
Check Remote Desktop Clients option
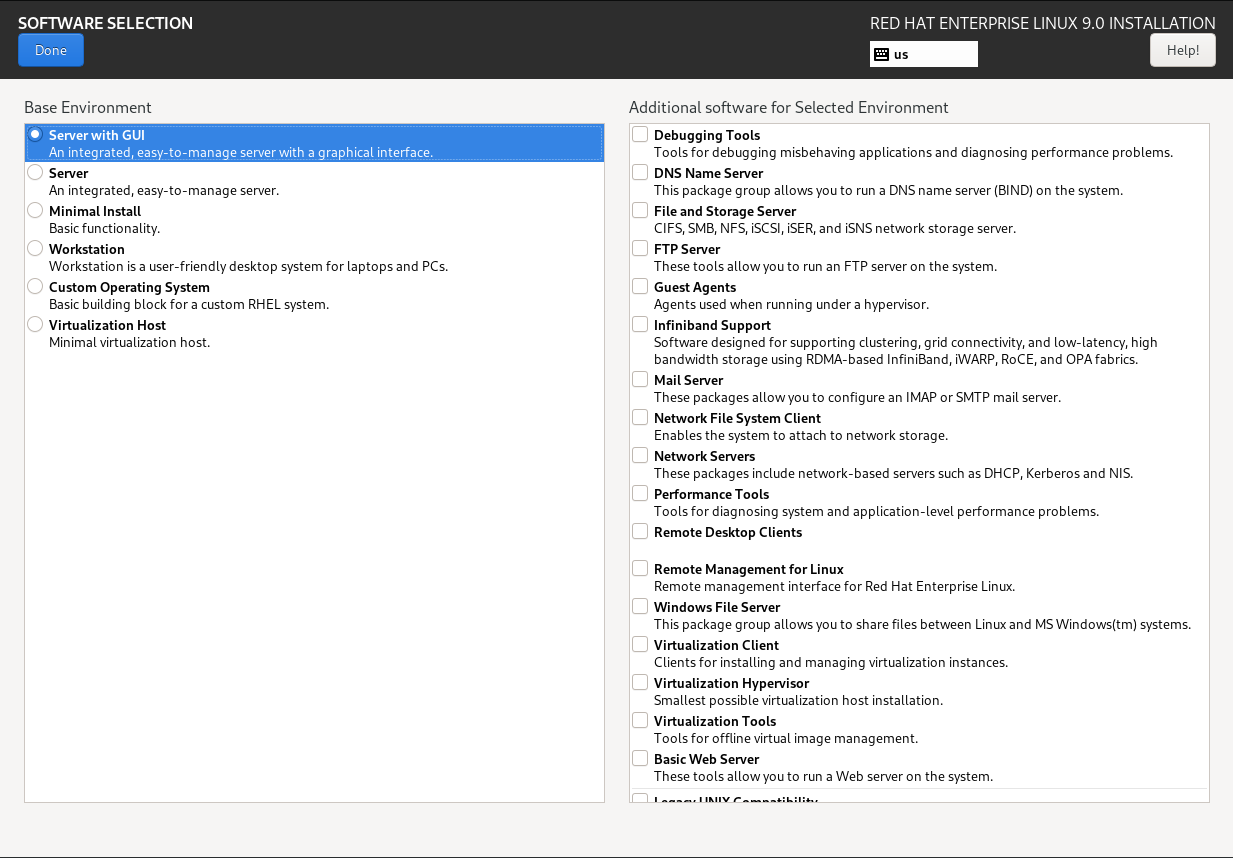640,532
